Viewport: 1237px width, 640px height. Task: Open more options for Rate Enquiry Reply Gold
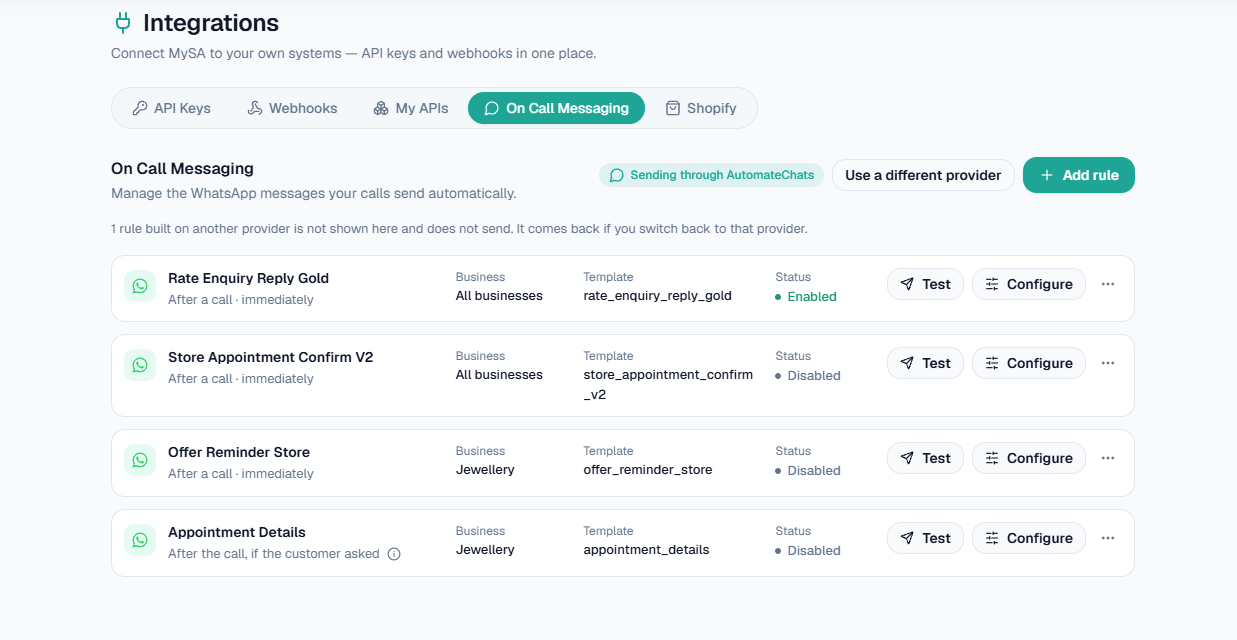(1108, 284)
